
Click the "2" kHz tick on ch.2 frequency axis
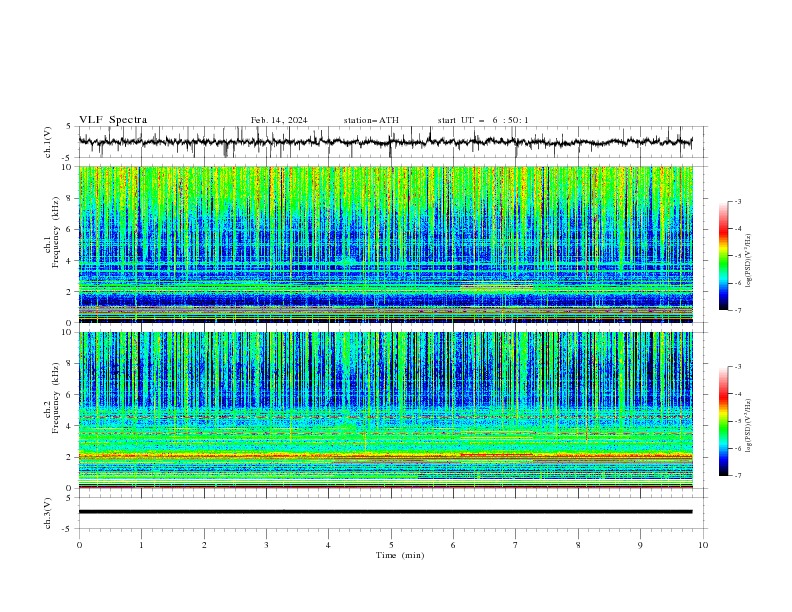(x=71, y=457)
